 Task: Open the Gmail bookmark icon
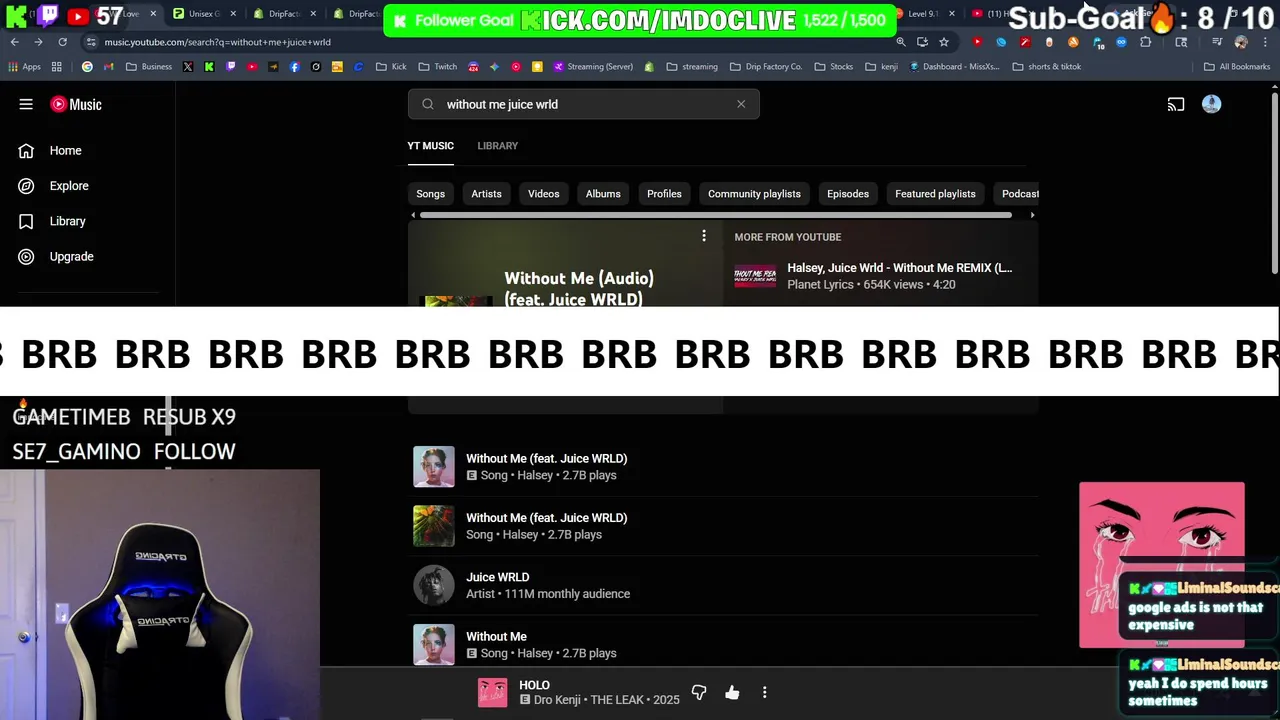[x=109, y=67]
